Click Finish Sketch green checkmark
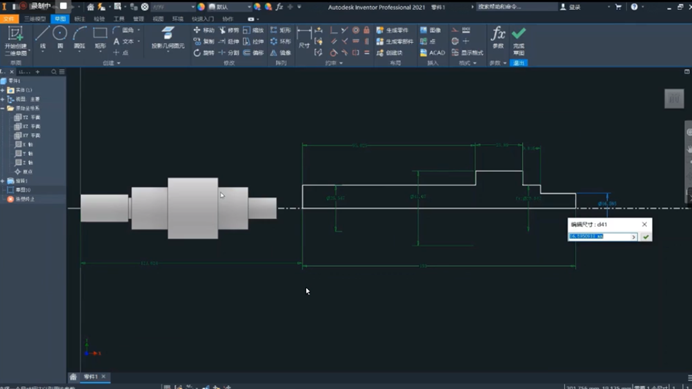The height and width of the screenshot is (389, 692). [519, 41]
